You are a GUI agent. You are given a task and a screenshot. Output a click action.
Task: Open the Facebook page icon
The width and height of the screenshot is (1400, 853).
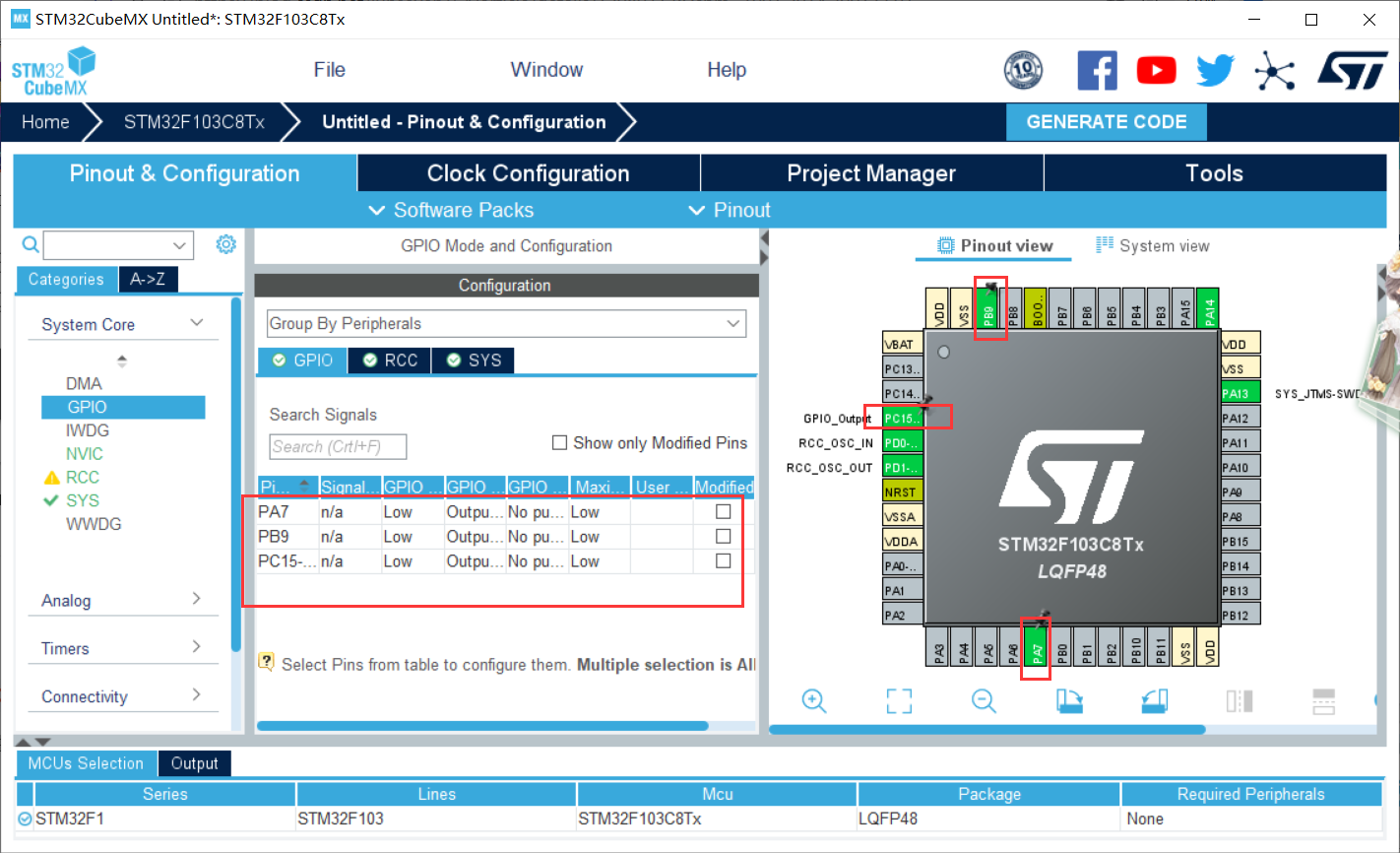[1097, 70]
